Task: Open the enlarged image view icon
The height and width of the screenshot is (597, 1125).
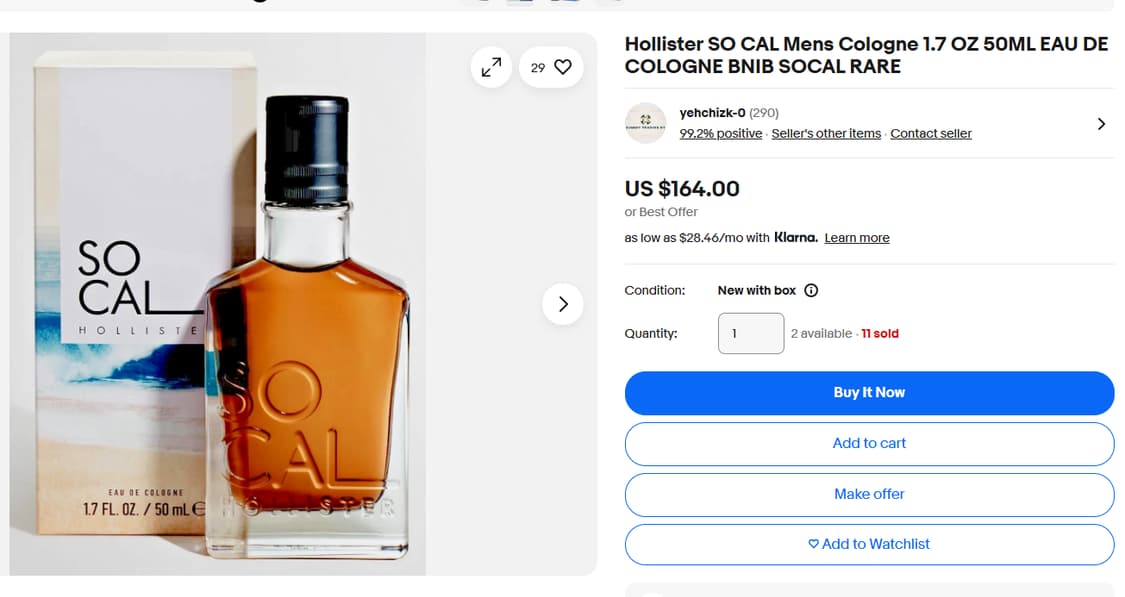Action: click(x=491, y=67)
